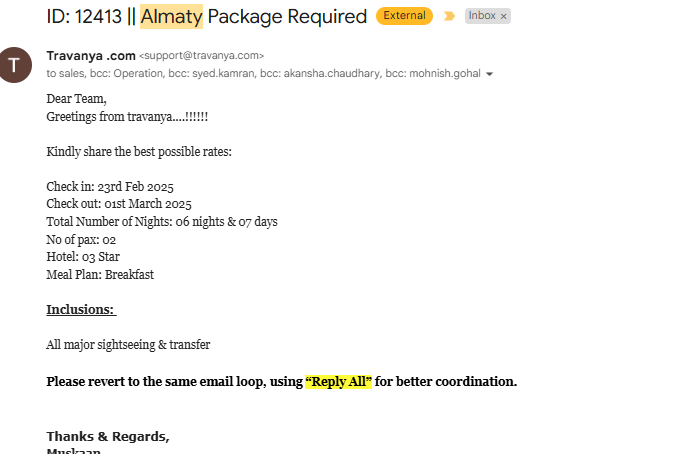Click the "Meal Plan: Breakfast" line
Viewport: 695px width, 454px height.
[100, 274]
